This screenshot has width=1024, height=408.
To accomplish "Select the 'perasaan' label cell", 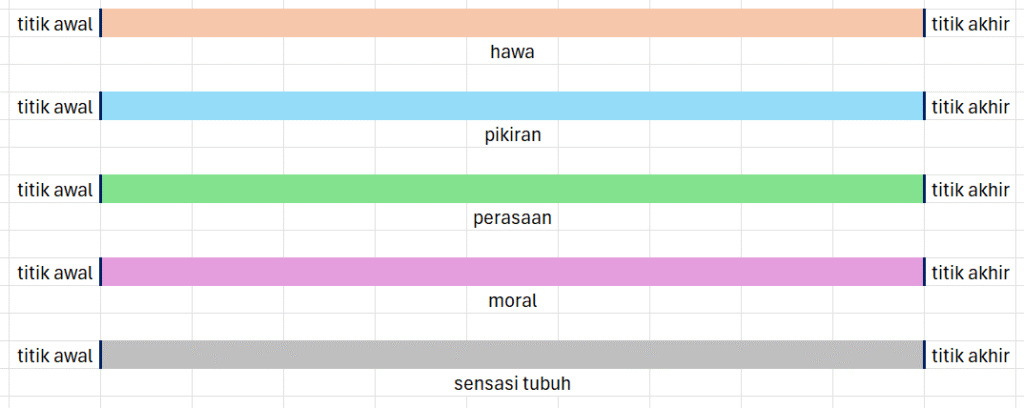I will pos(512,217).
